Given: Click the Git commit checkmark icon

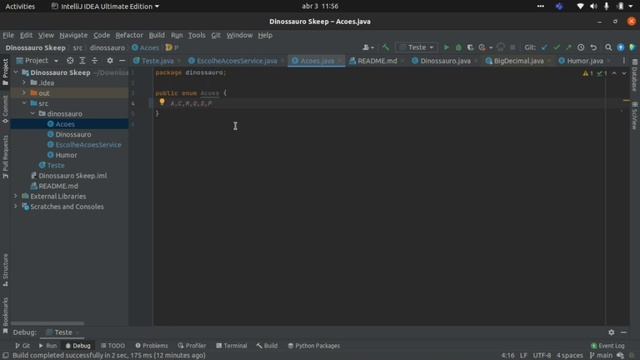Looking at the screenshot, I should point(556,47).
